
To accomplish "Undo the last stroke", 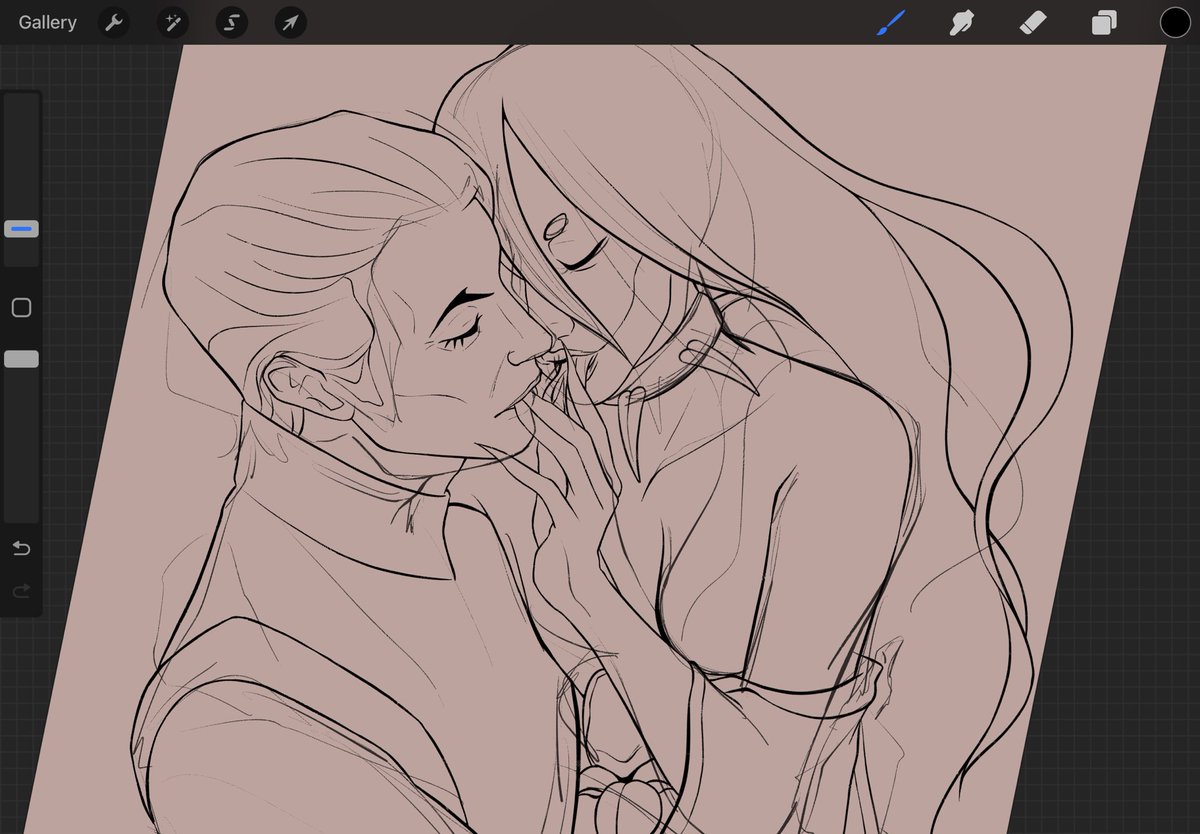I will (21, 548).
